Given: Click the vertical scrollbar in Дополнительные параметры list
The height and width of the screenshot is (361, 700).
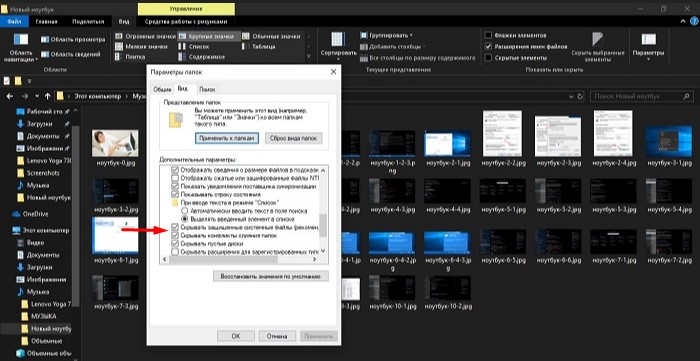Looking at the screenshot, I should [x=323, y=210].
